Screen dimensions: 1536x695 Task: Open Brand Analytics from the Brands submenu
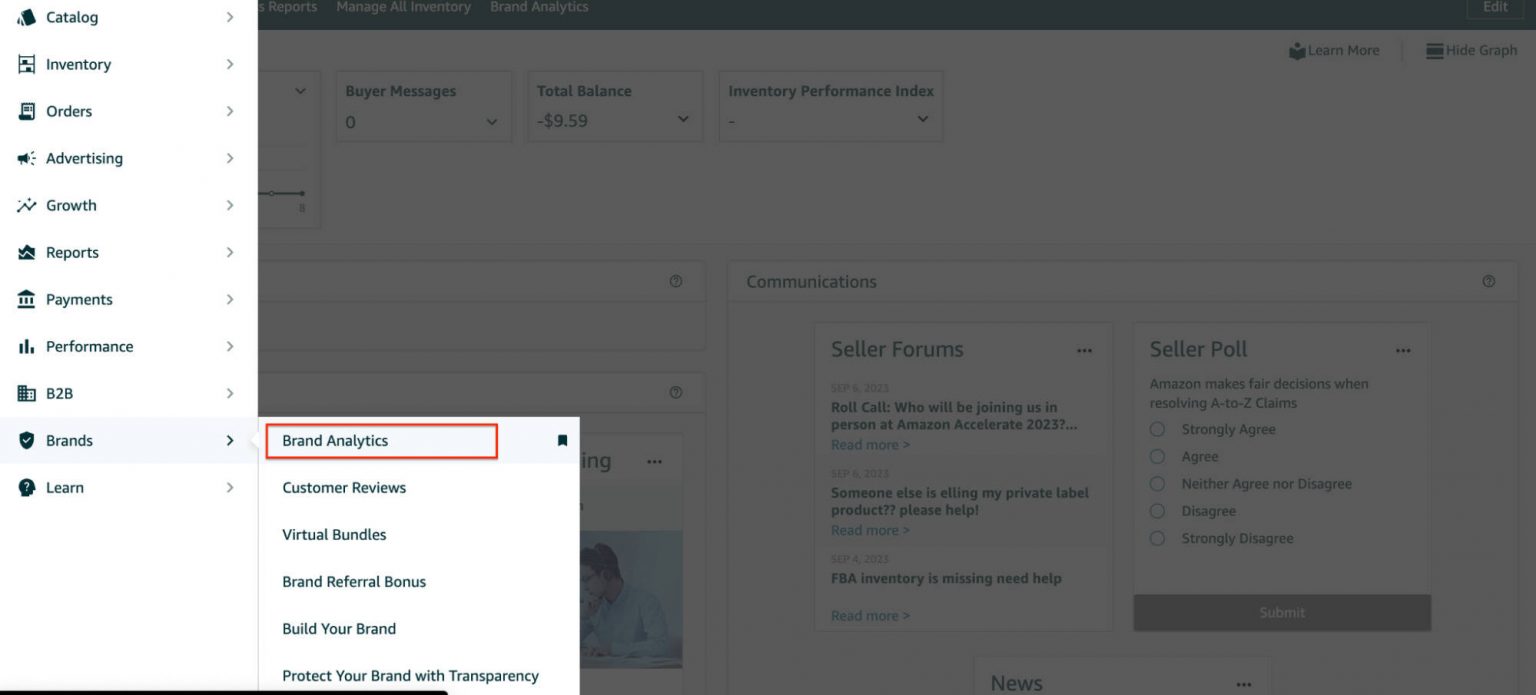tap(333, 440)
